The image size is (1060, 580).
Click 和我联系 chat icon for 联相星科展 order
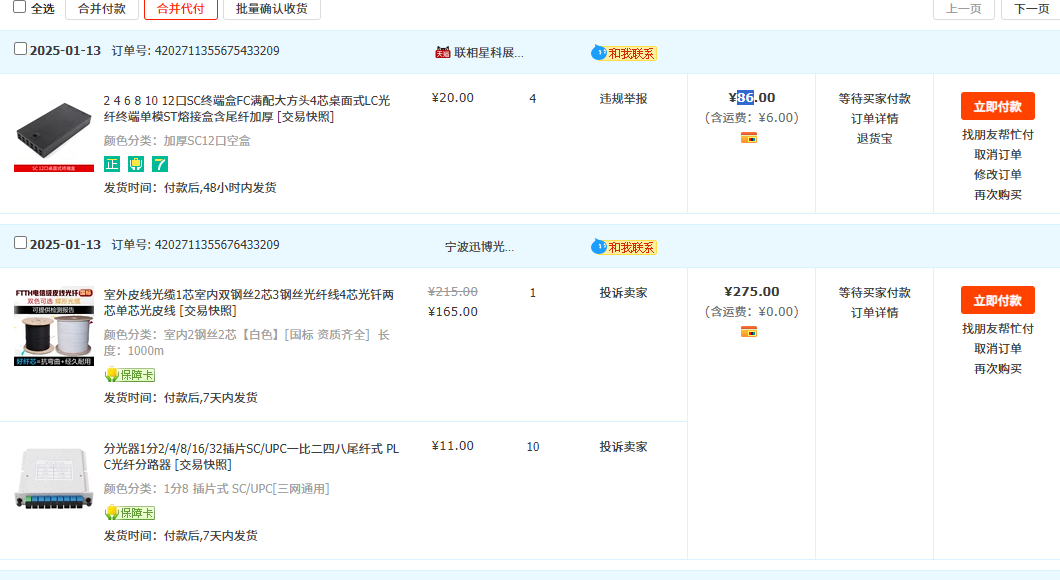624,53
